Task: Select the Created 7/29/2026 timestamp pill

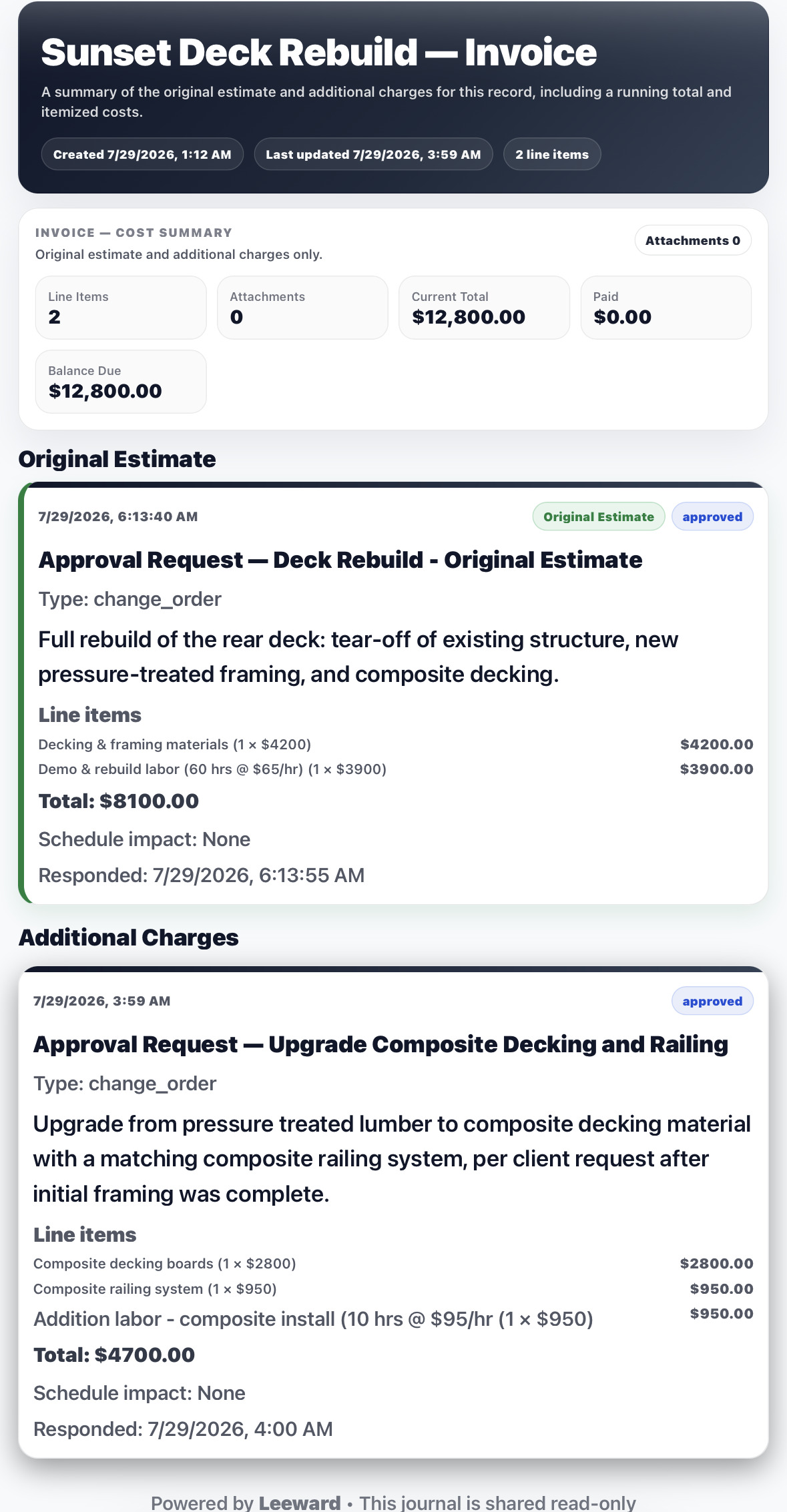Action: (142, 154)
